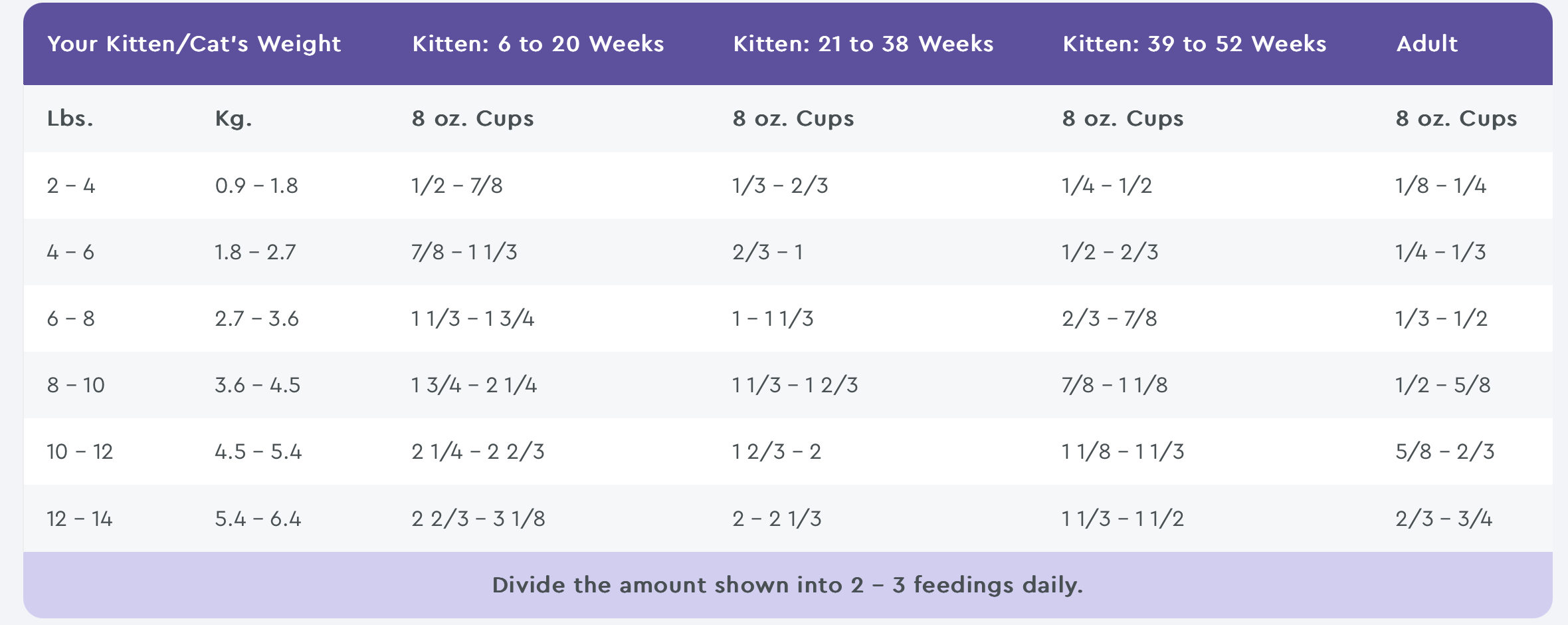Click the 'Divide the amount shown' footer note
This screenshot has height=625, width=1568.
(787, 585)
